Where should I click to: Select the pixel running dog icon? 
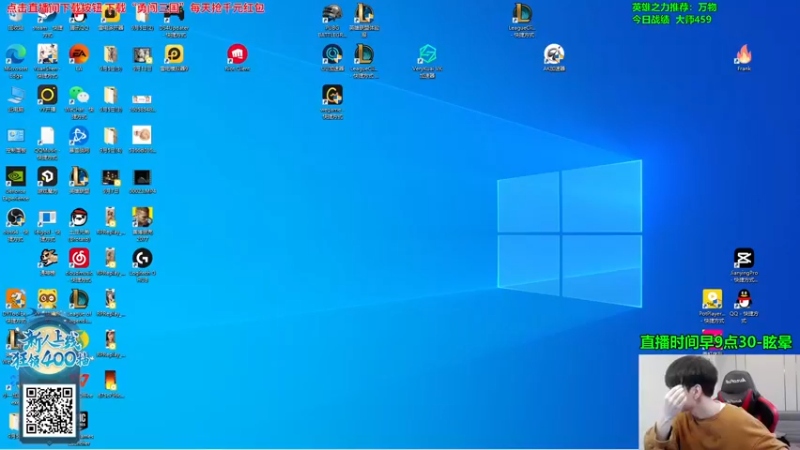(x=47, y=259)
